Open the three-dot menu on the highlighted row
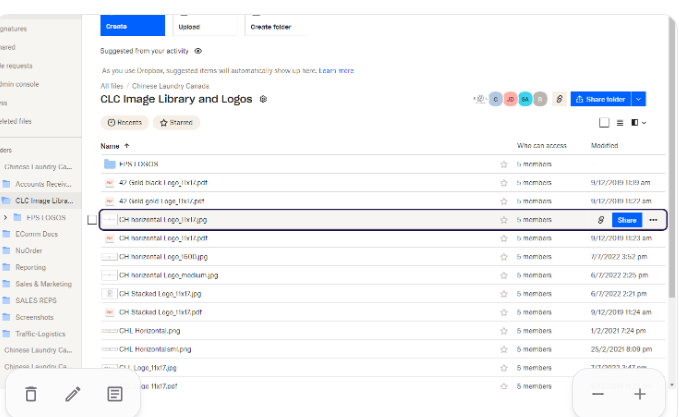The height and width of the screenshot is (417, 681). [653, 219]
